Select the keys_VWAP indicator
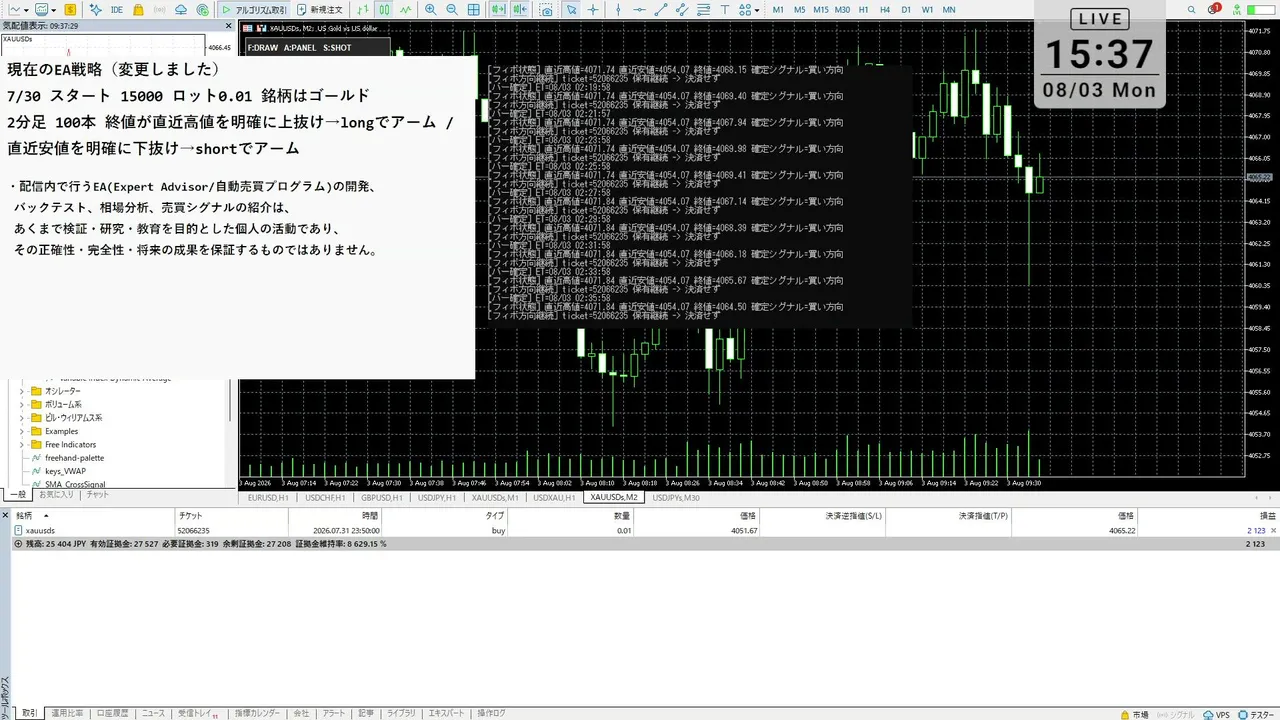Image resolution: width=1280 pixels, height=720 pixels. (65, 471)
